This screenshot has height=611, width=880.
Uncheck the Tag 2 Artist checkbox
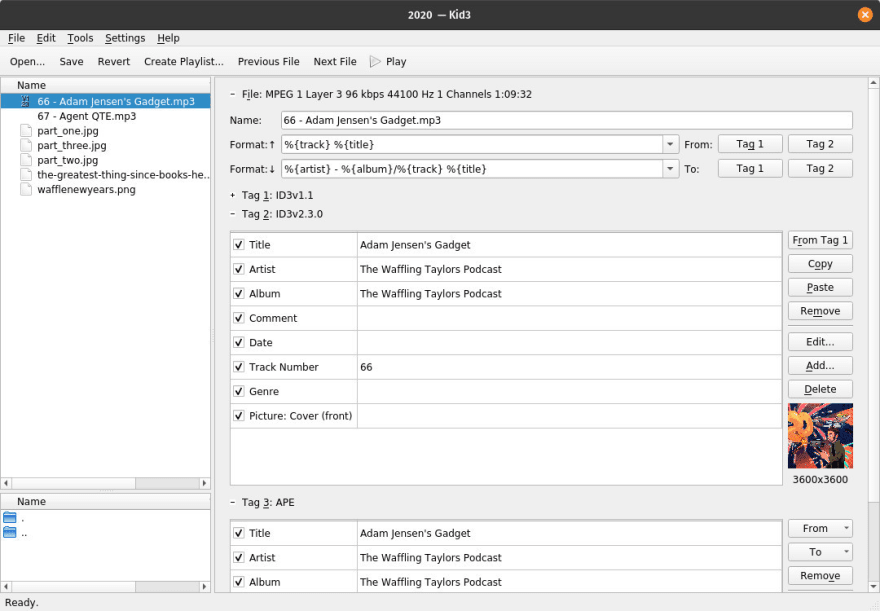pos(239,269)
